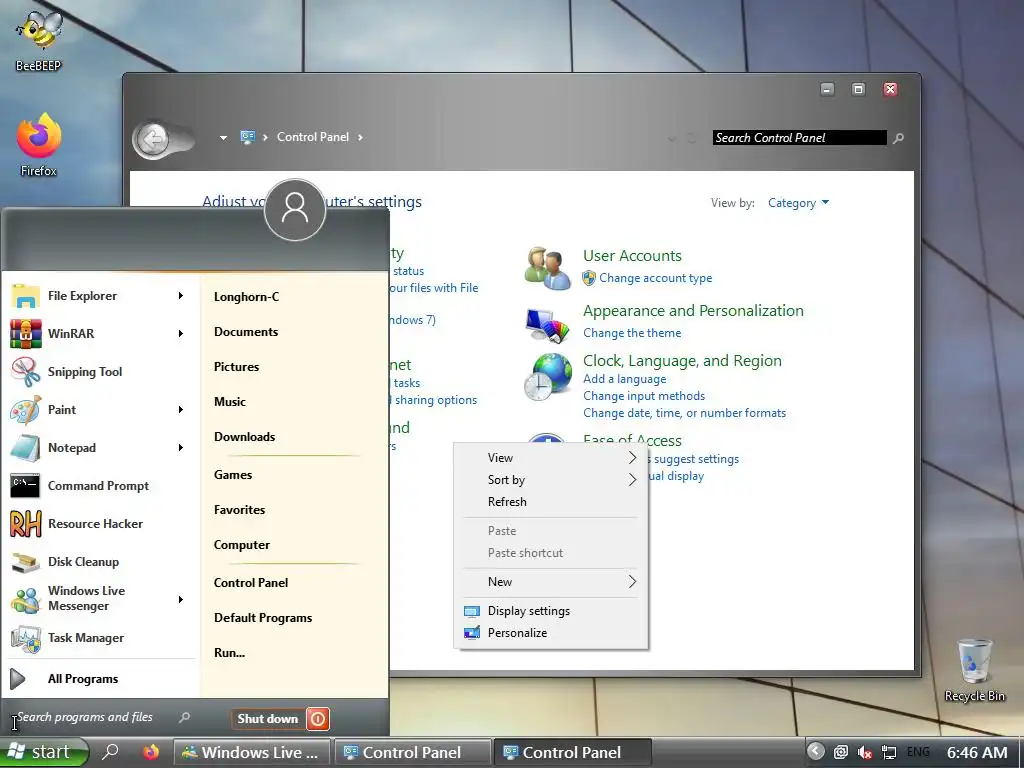Click Add a language link
The height and width of the screenshot is (768, 1024).
pos(625,379)
